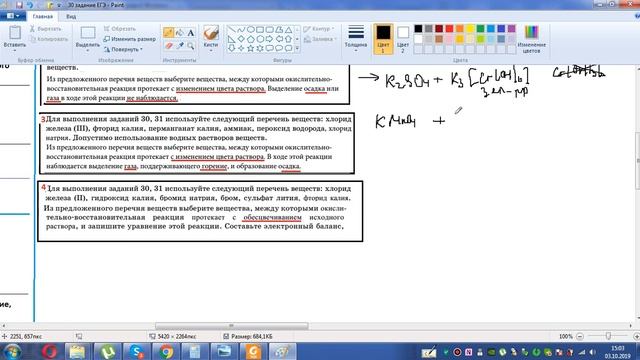640x360 pixels.
Task: Open the Windows Start menu
Action: [x=12, y=351]
